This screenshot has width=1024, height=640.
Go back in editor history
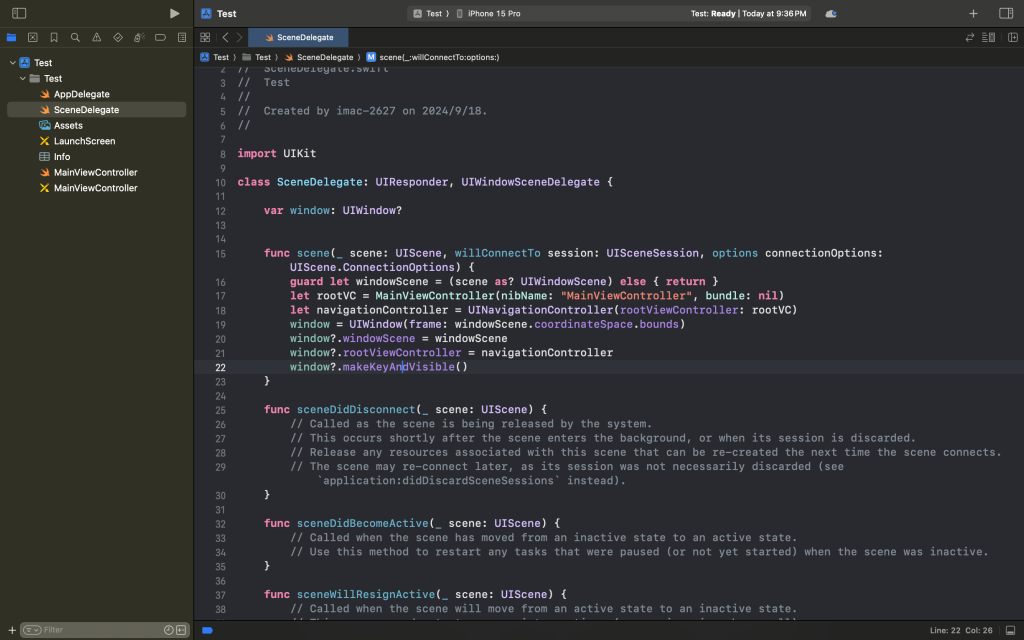click(225, 37)
